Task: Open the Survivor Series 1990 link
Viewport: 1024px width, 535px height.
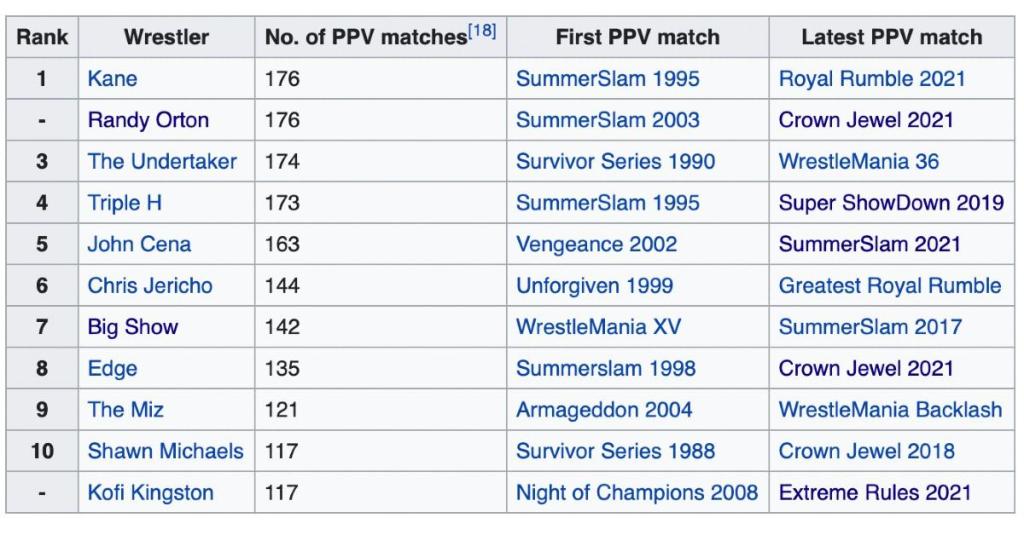Action: [x=615, y=161]
